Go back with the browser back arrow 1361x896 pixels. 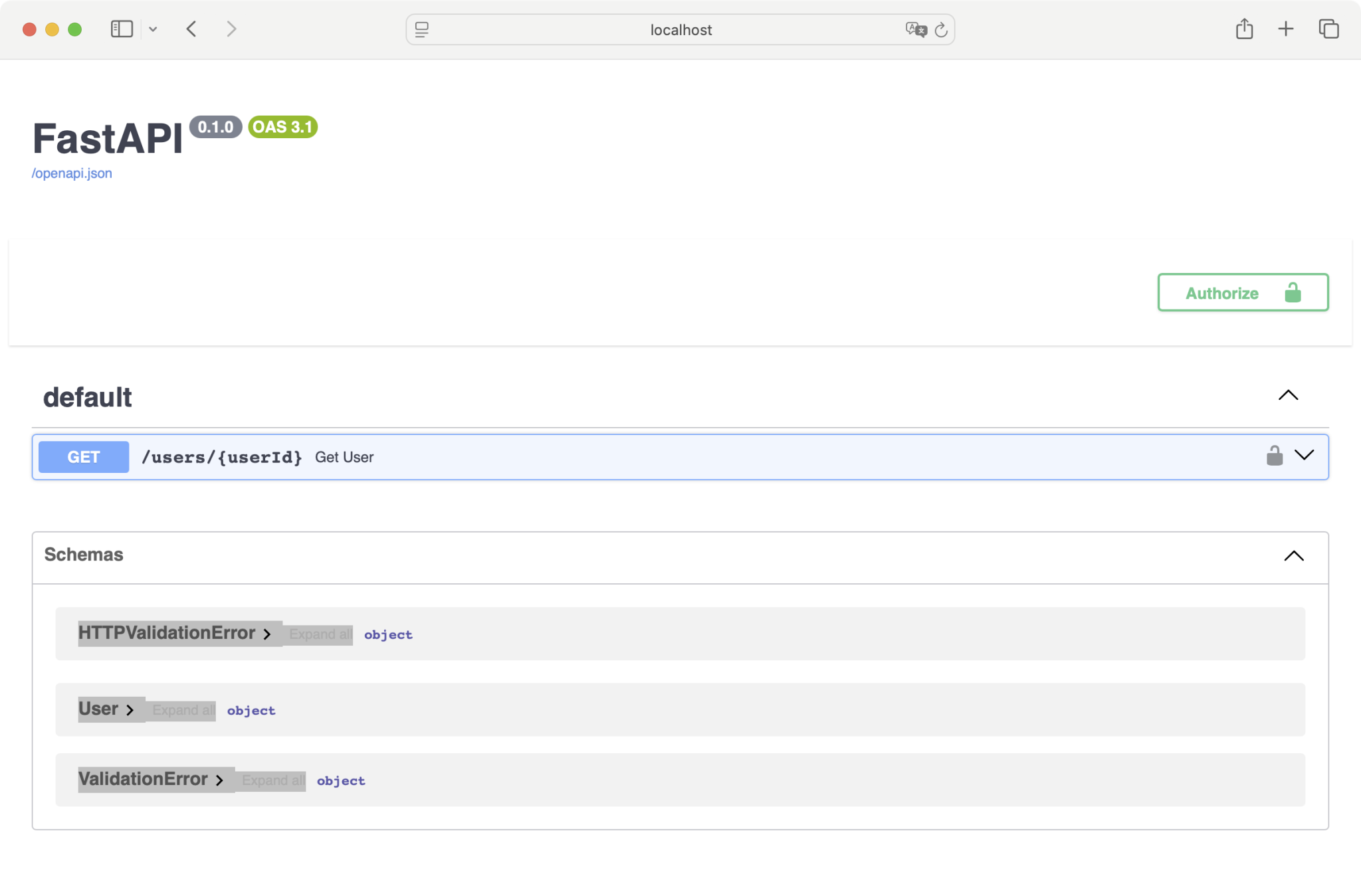pyautogui.click(x=191, y=29)
